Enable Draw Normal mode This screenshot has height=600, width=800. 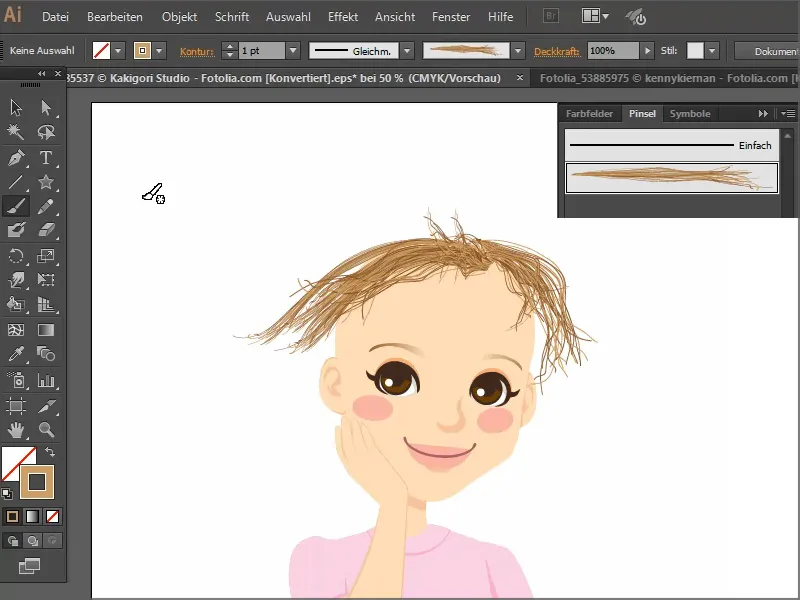click(13, 540)
